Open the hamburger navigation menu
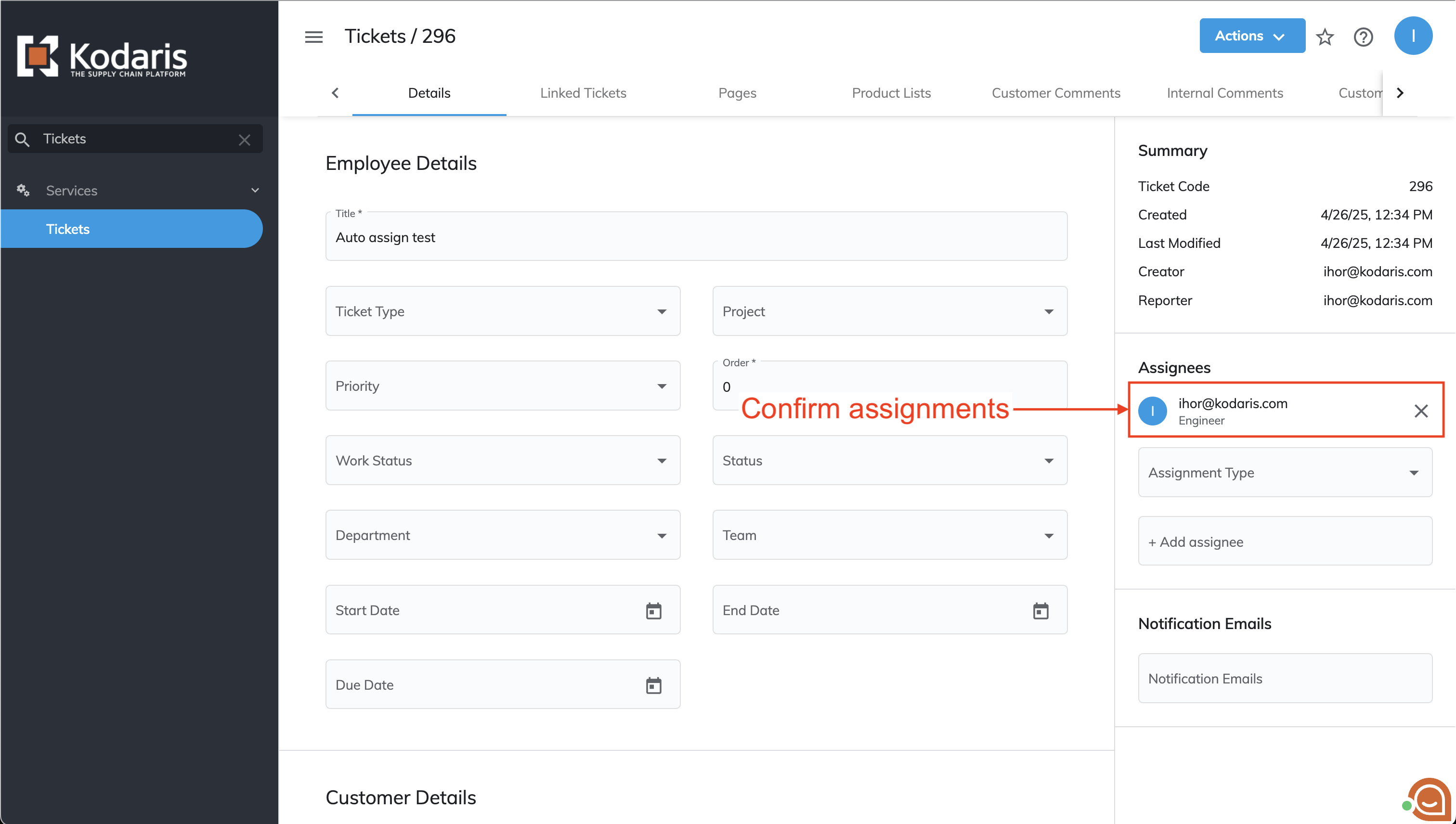 tap(313, 37)
